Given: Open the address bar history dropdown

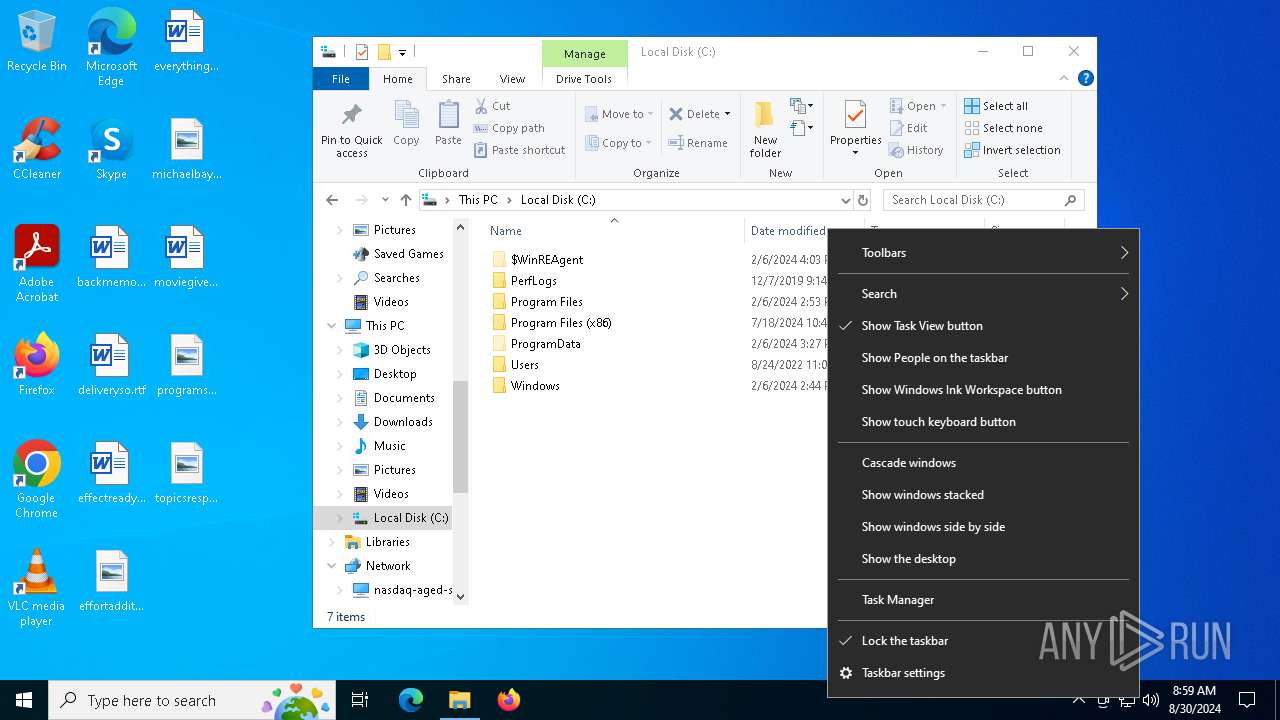Looking at the screenshot, I should (846, 200).
